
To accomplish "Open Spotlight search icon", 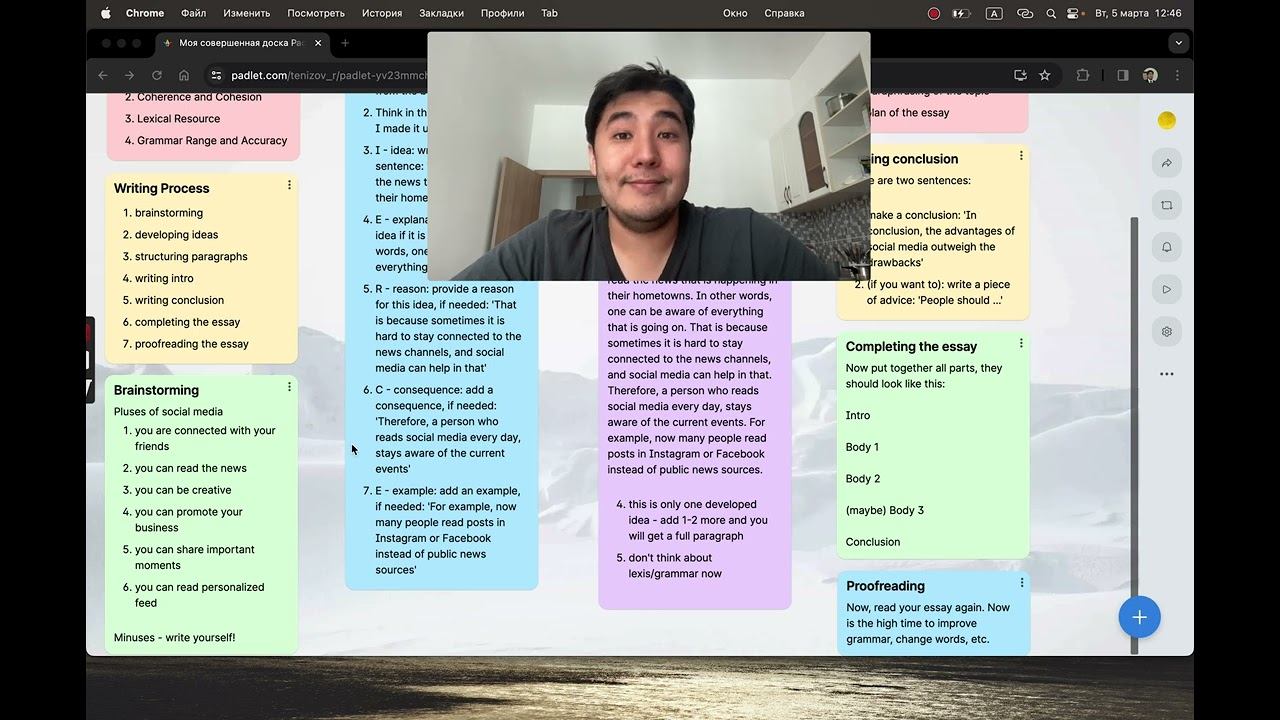I will coord(1051,13).
